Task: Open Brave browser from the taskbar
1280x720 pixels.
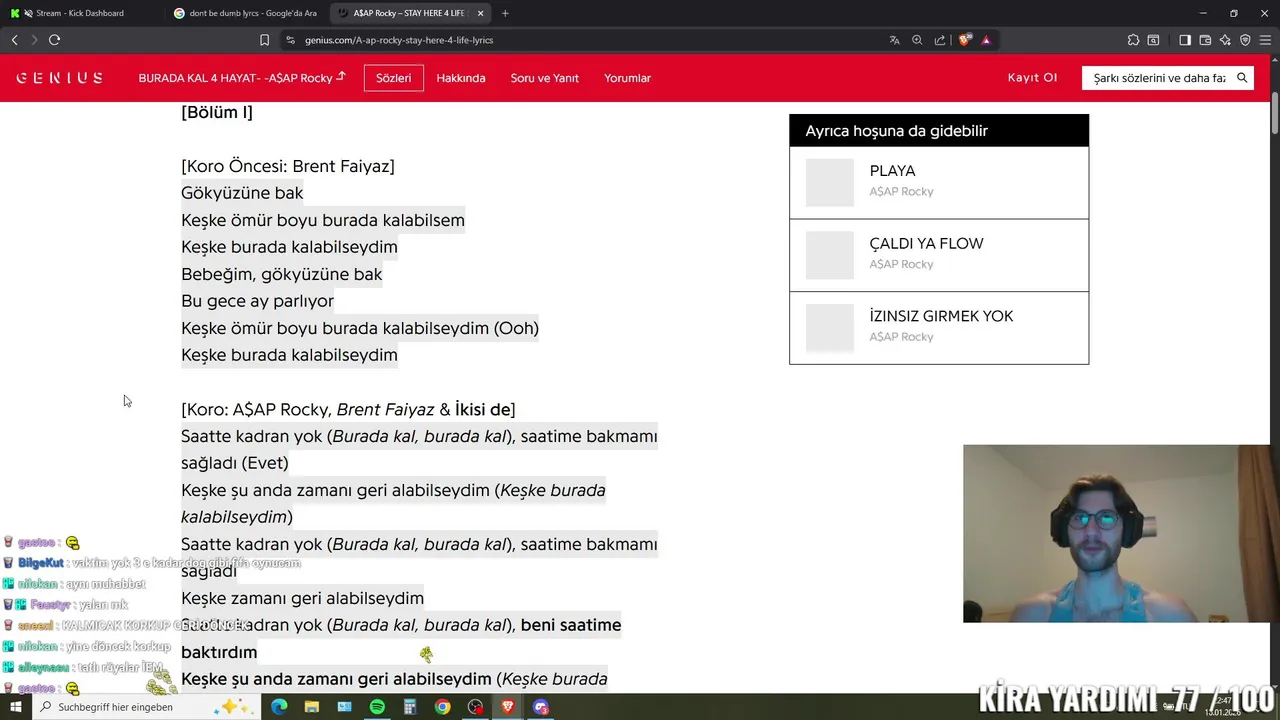Action: pyautogui.click(x=508, y=707)
